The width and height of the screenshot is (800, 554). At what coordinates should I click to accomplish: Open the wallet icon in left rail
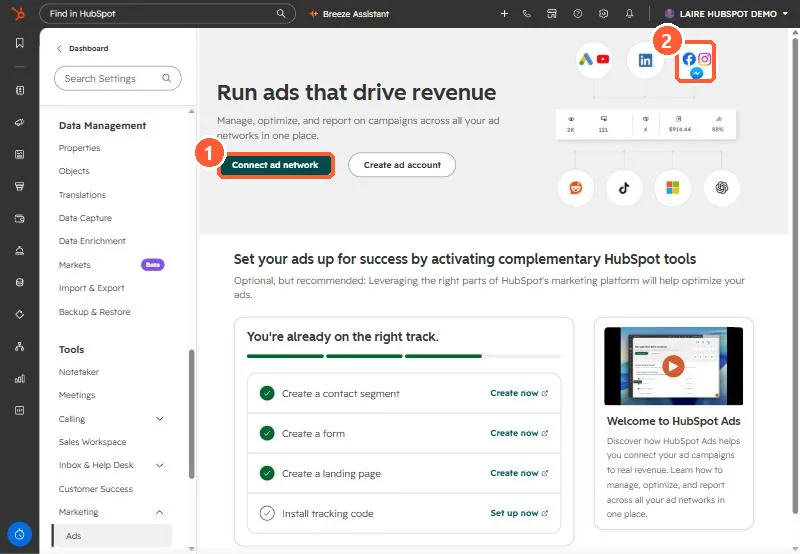tap(19, 218)
